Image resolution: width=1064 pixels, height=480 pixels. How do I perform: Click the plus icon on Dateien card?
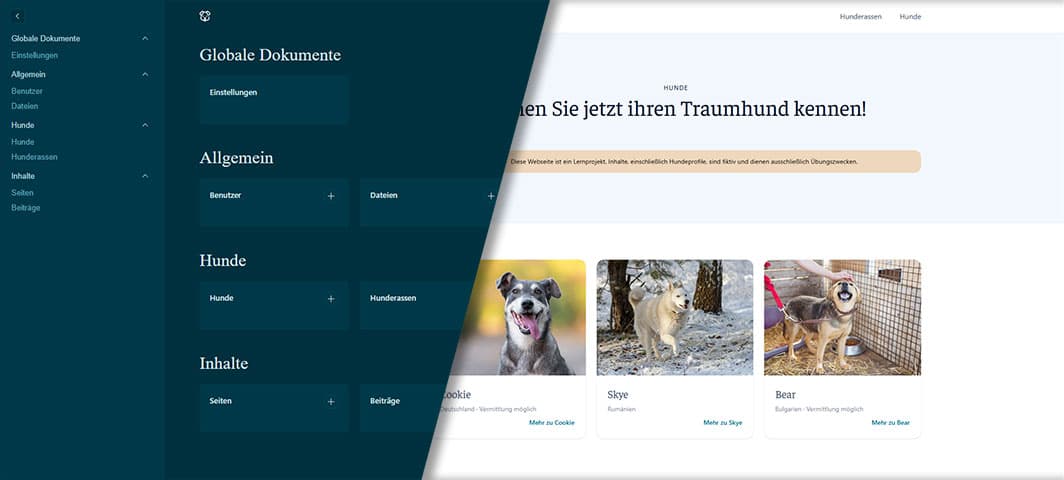click(491, 196)
